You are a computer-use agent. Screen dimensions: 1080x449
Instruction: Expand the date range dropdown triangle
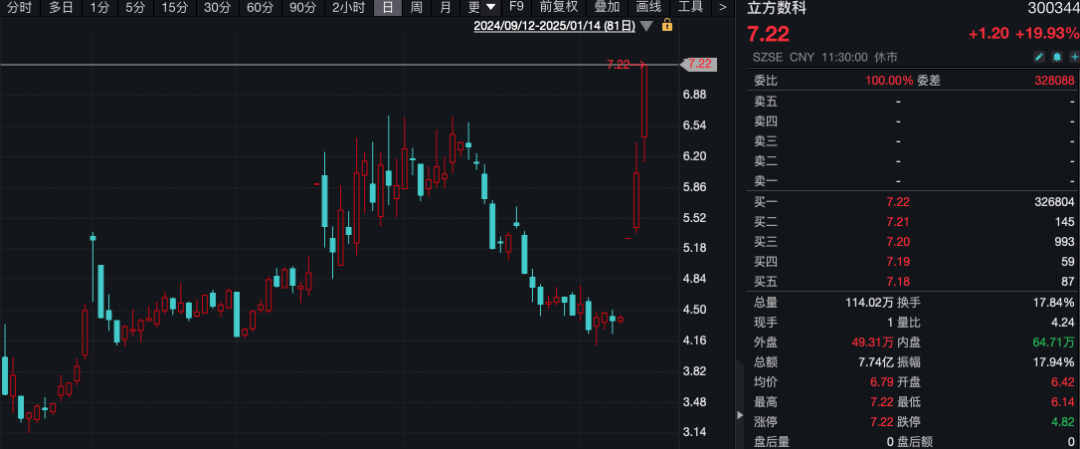pyautogui.click(x=647, y=25)
